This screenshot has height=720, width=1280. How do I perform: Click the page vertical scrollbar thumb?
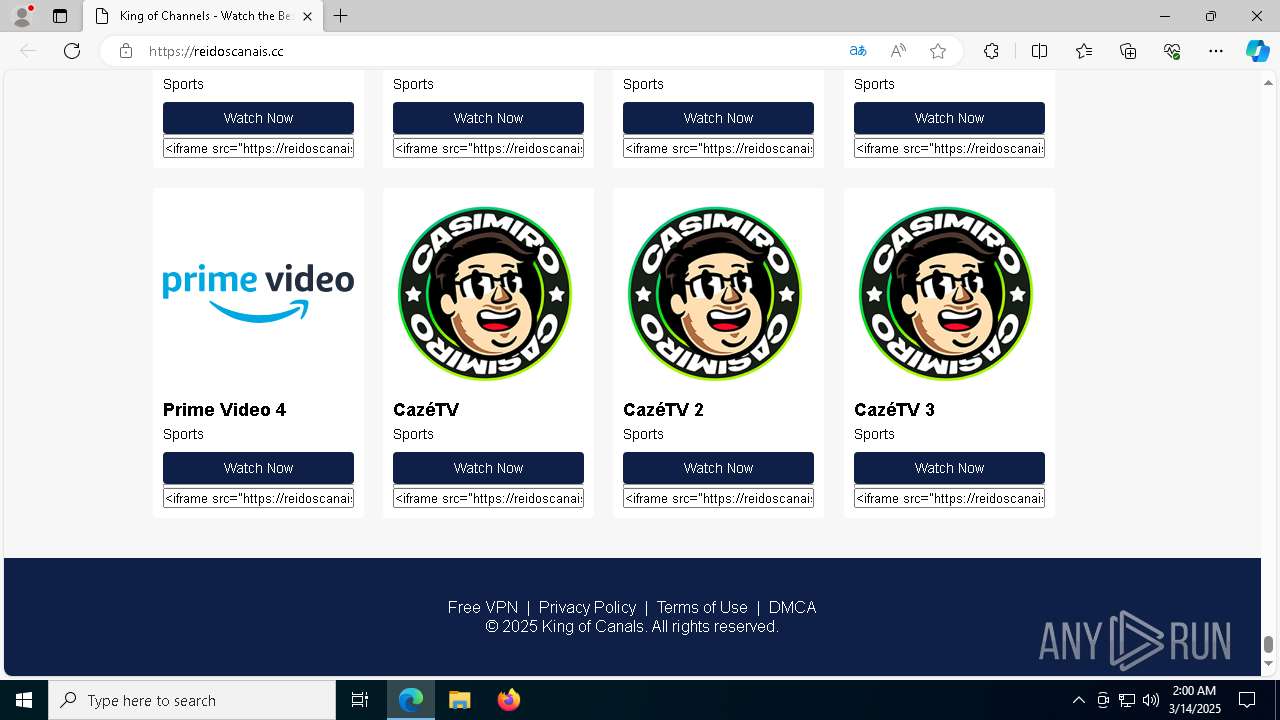click(1269, 644)
